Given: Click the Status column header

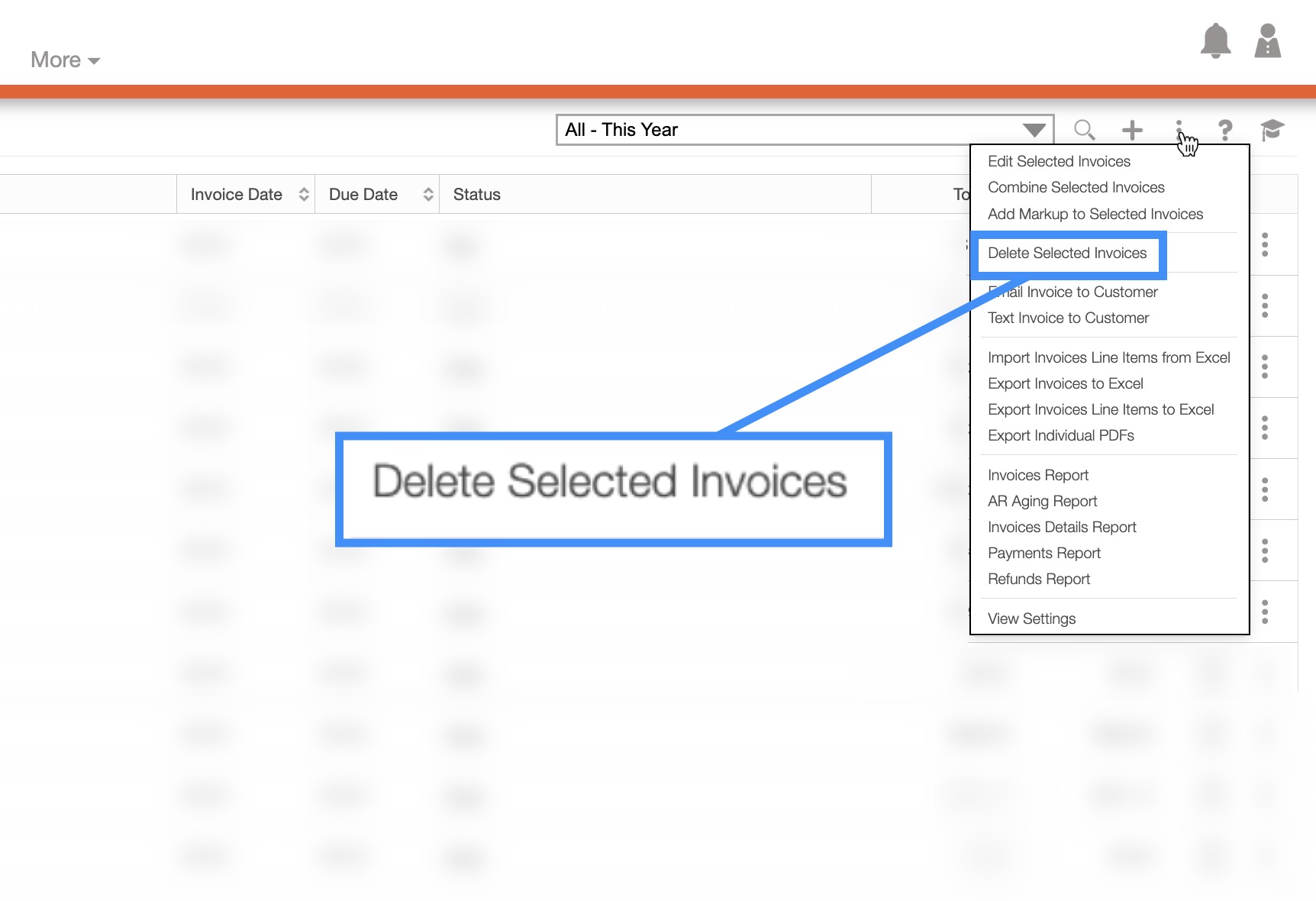Looking at the screenshot, I should [477, 195].
